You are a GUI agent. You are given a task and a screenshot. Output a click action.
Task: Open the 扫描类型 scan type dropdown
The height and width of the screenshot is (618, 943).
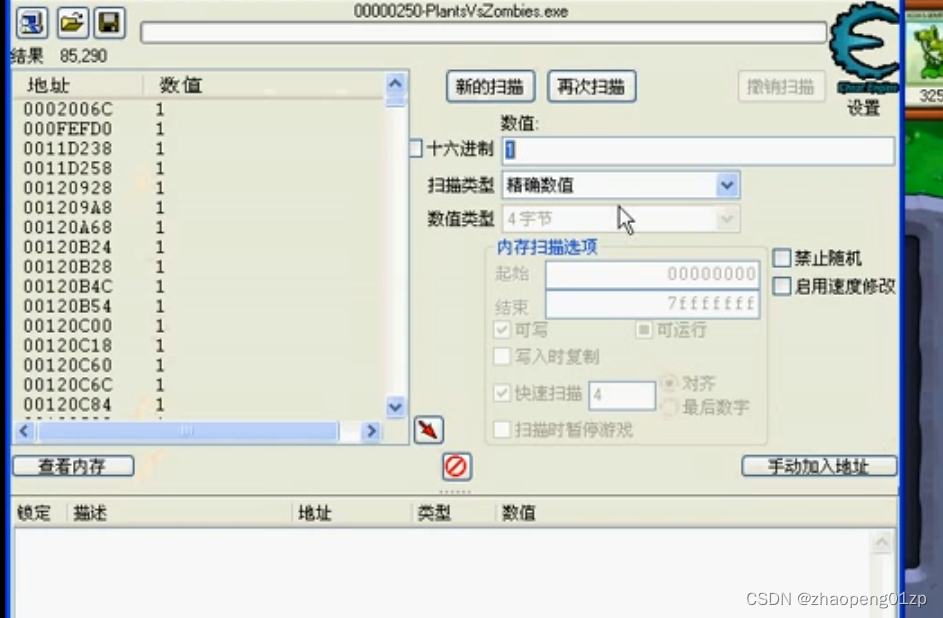(728, 184)
